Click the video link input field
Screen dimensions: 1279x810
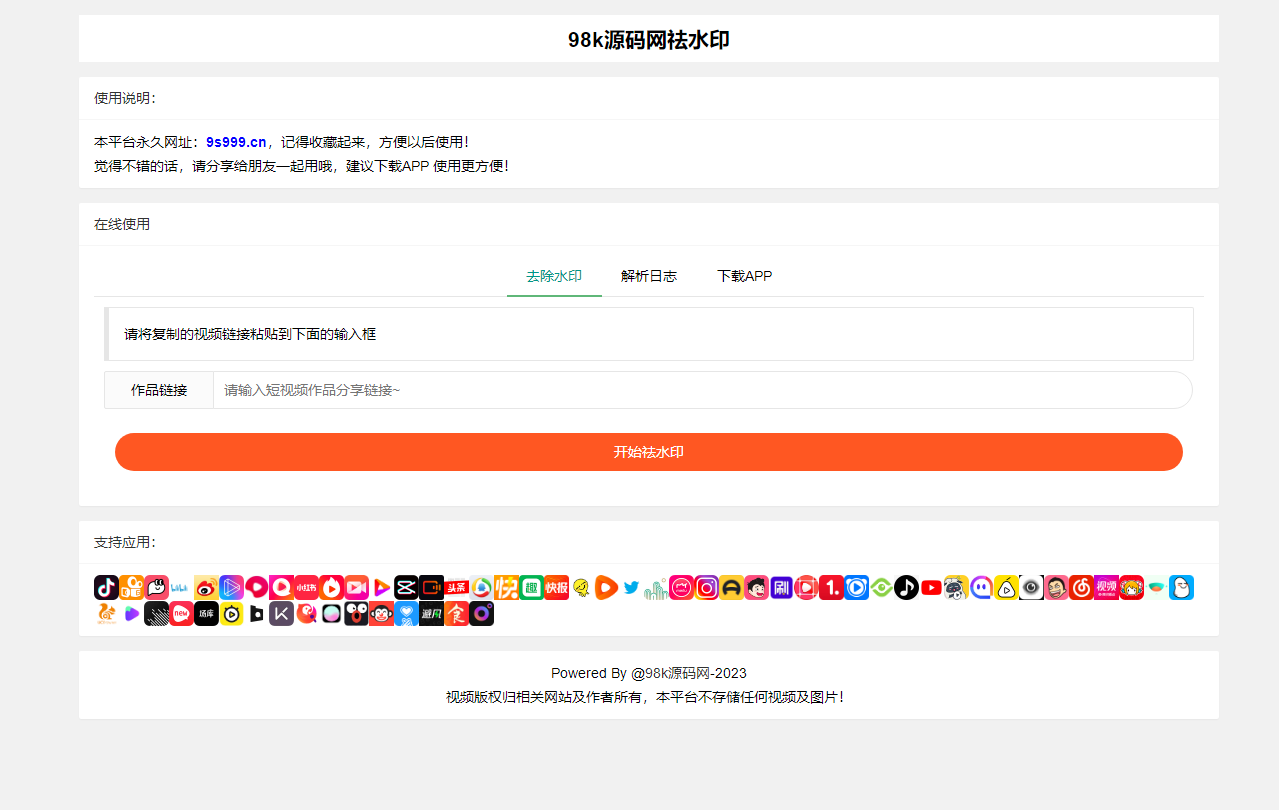click(x=700, y=390)
